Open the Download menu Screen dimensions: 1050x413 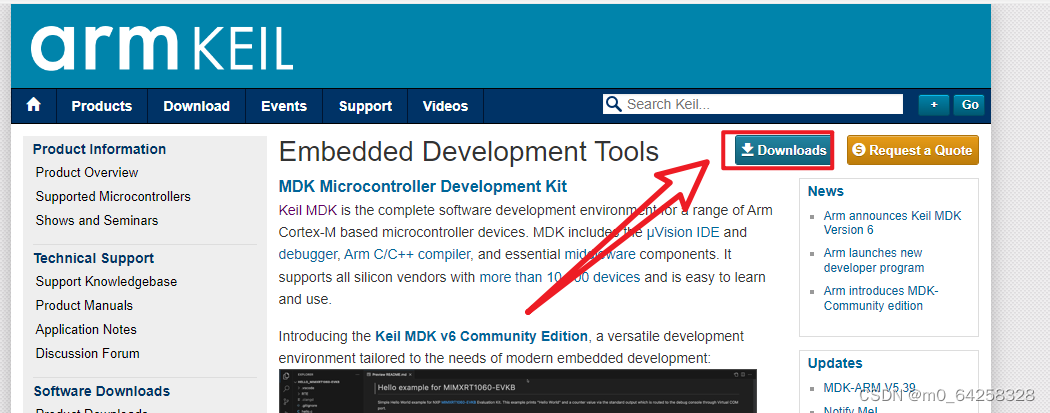[196, 106]
